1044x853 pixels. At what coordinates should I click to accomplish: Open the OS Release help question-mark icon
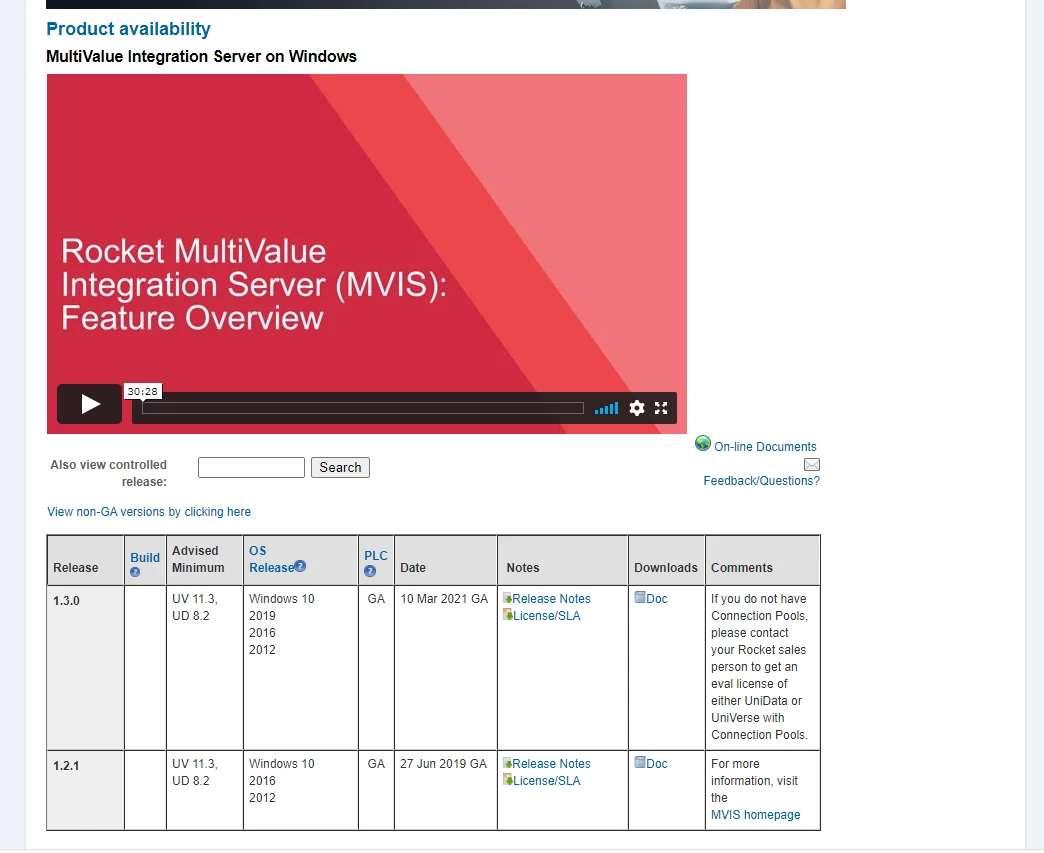(300, 566)
